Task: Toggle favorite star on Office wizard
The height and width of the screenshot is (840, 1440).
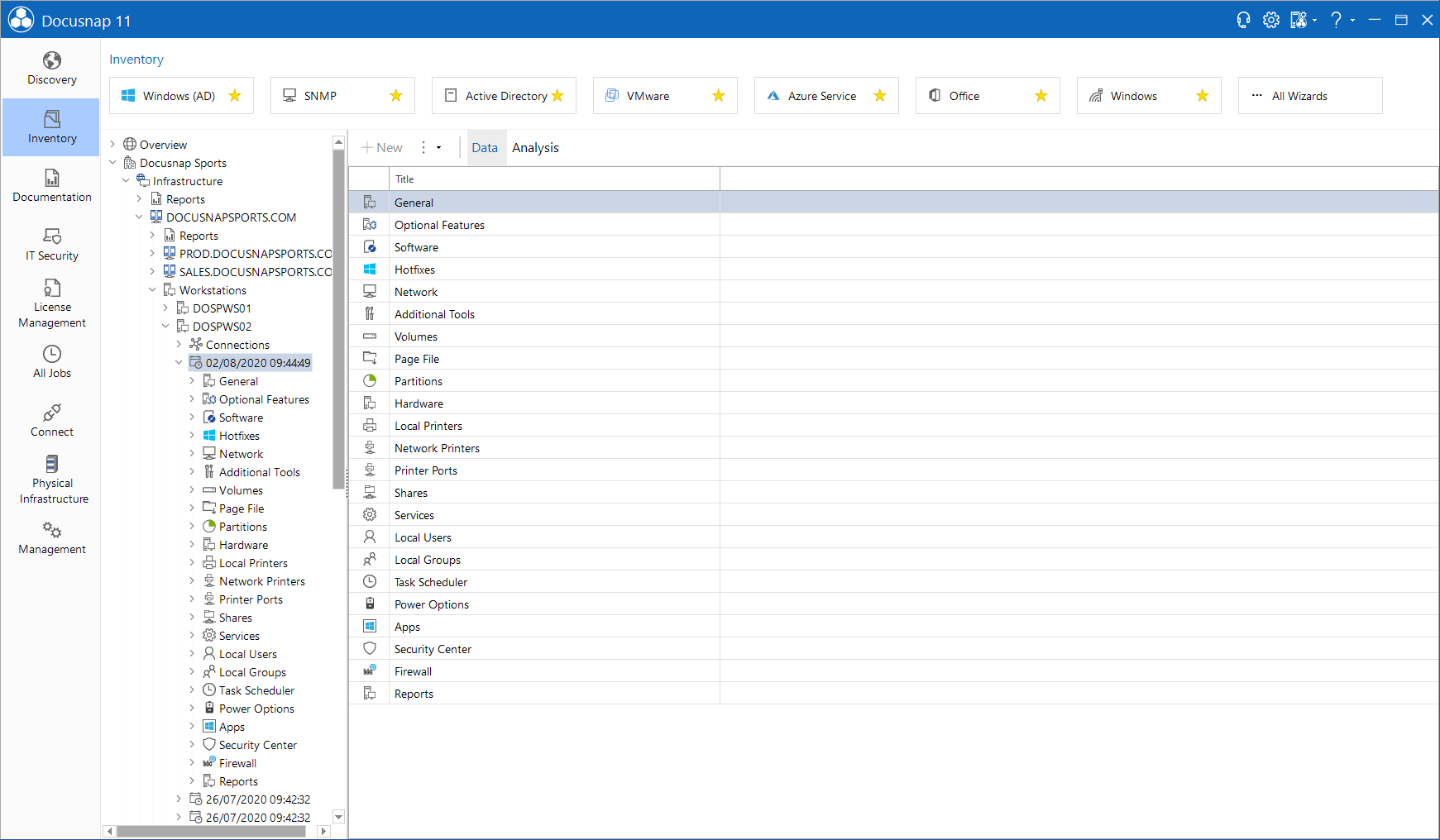Action: click(1041, 96)
